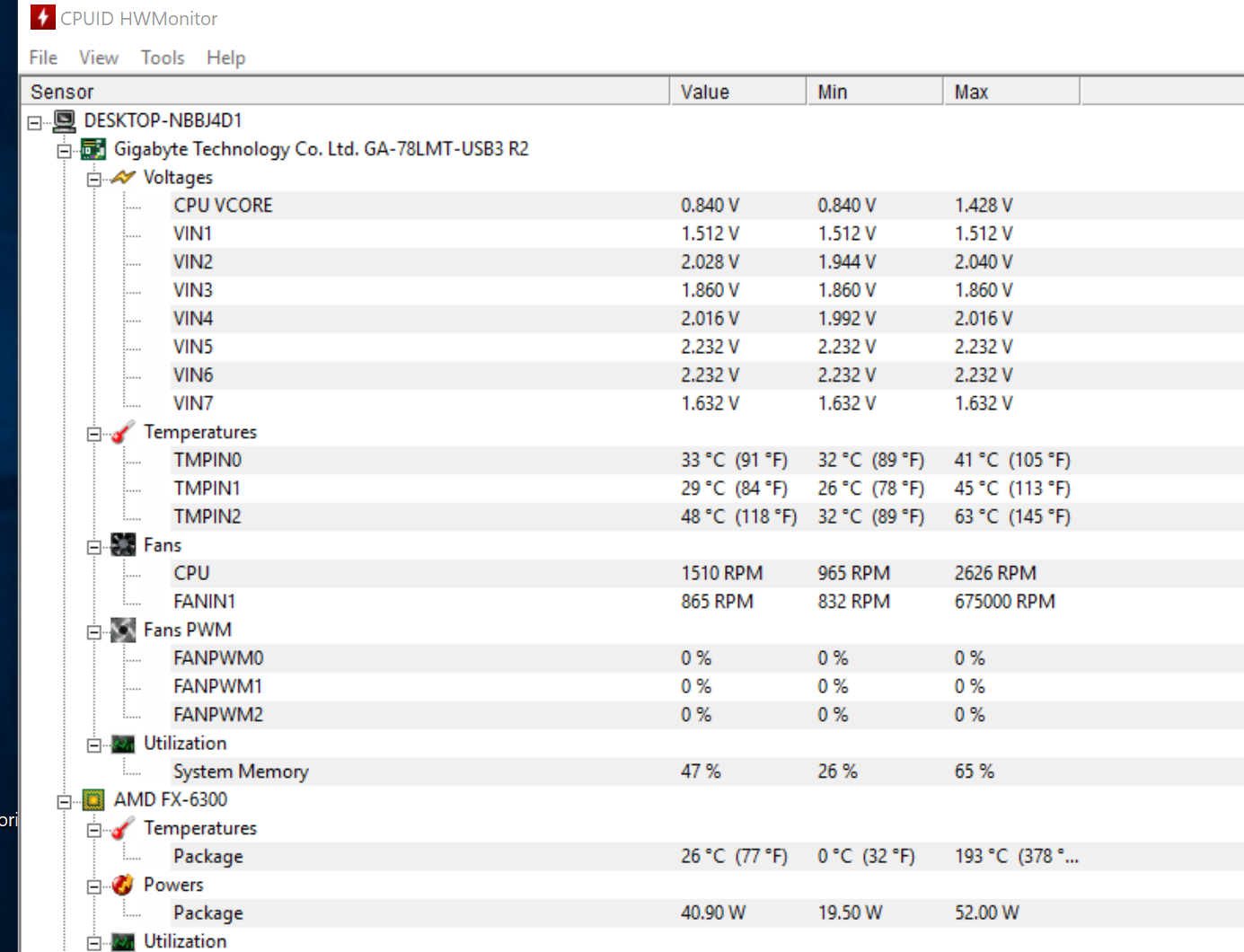1244x952 pixels.
Task: Open the File menu
Action: (x=43, y=57)
